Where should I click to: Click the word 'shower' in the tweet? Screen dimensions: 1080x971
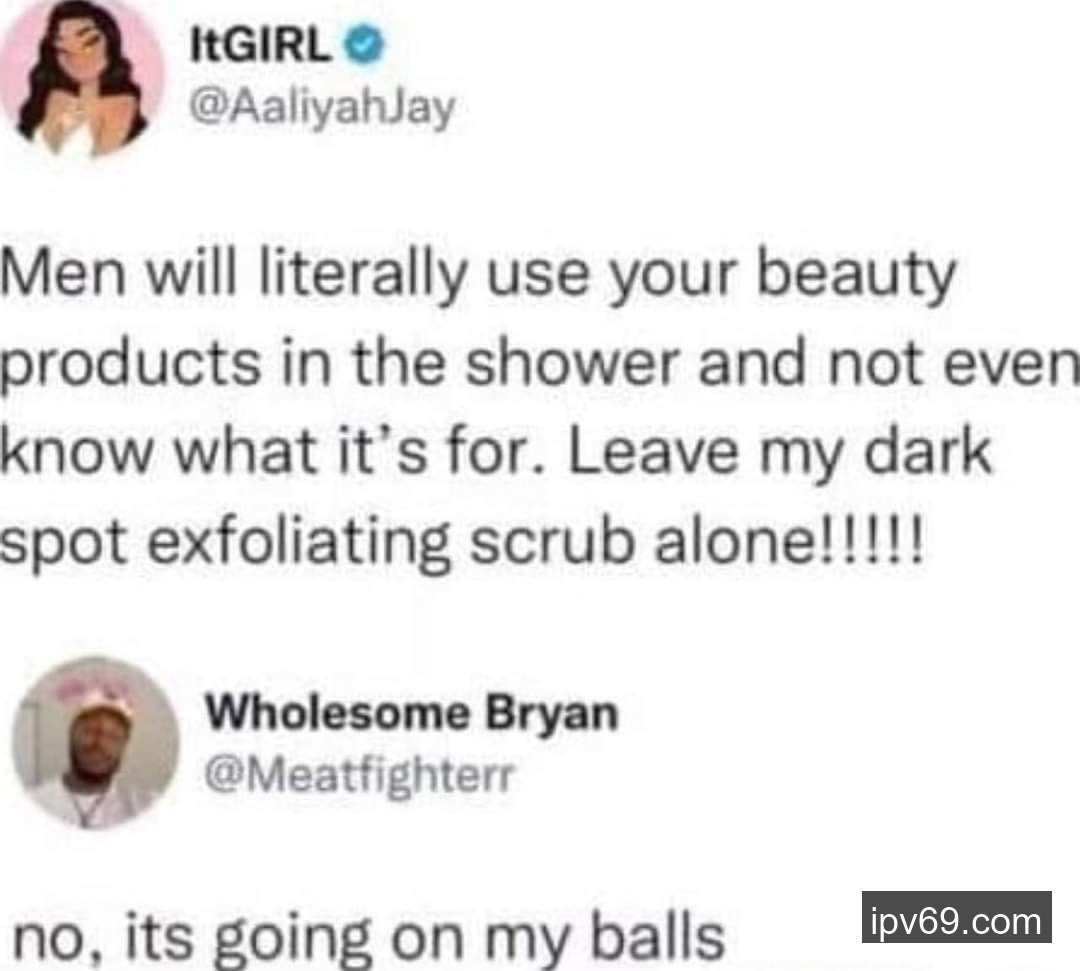click(572, 363)
